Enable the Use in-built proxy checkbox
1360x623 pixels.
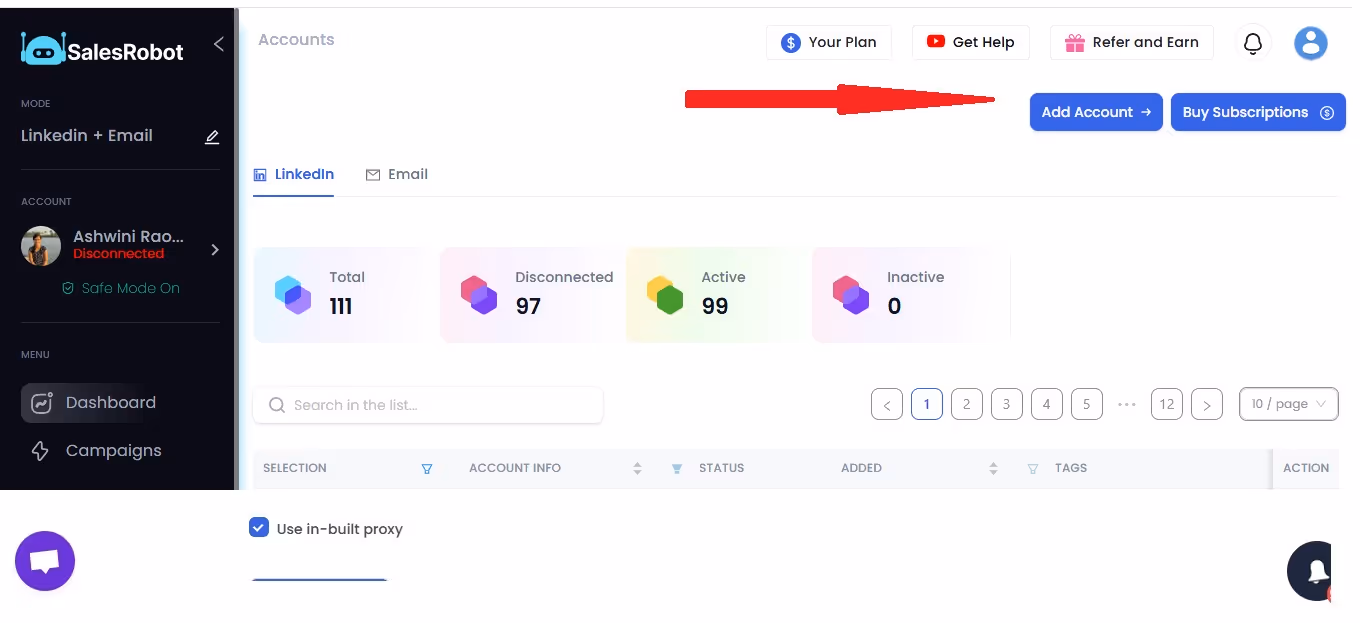click(x=259, y=528)
